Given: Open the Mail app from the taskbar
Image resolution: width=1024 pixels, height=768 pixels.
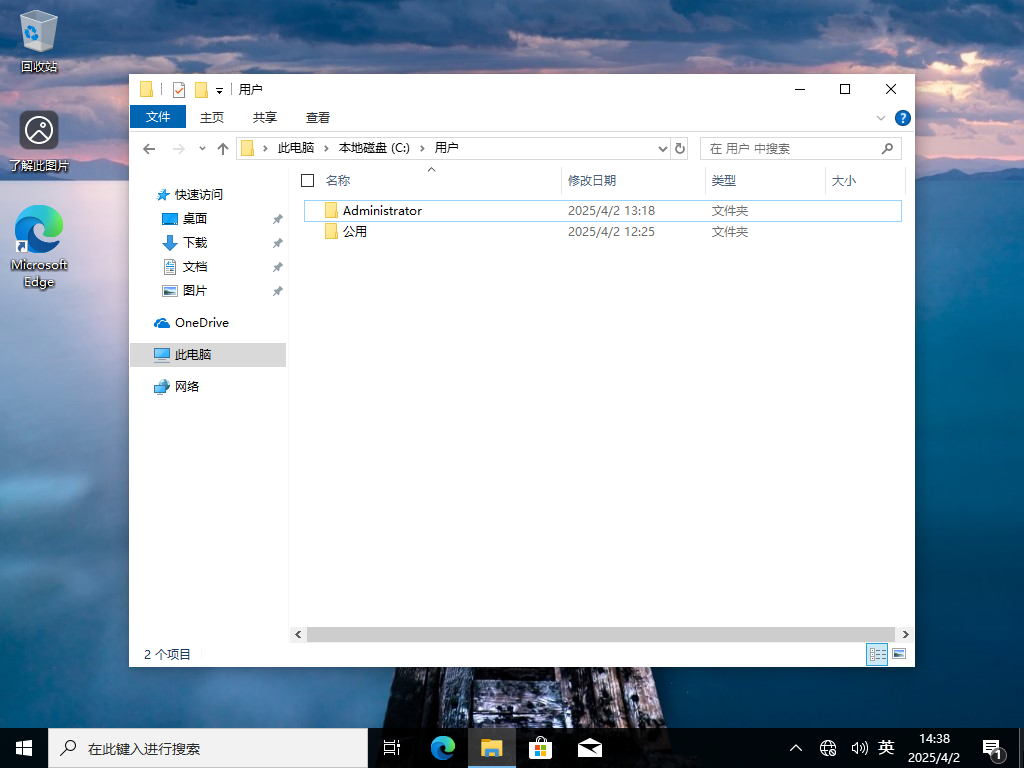Looking at the screenshot, I should pos(590,748).
